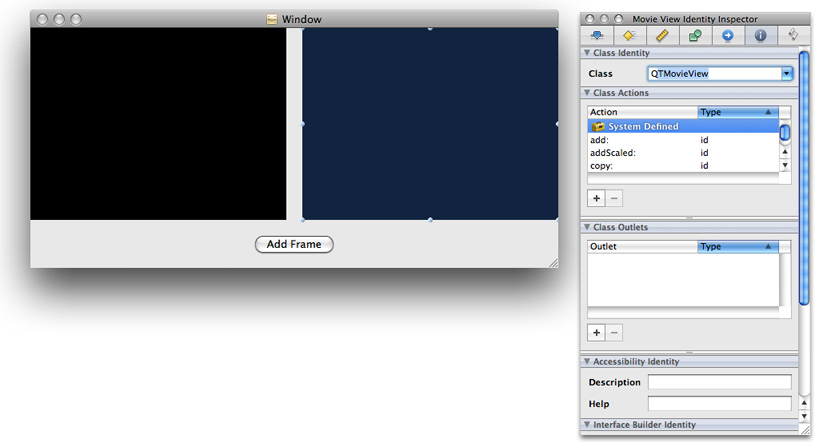Image resolution: width=815 pixels, height=443 pixels.
Task: Open the Size inspector ruler tab
Action: 662,35
